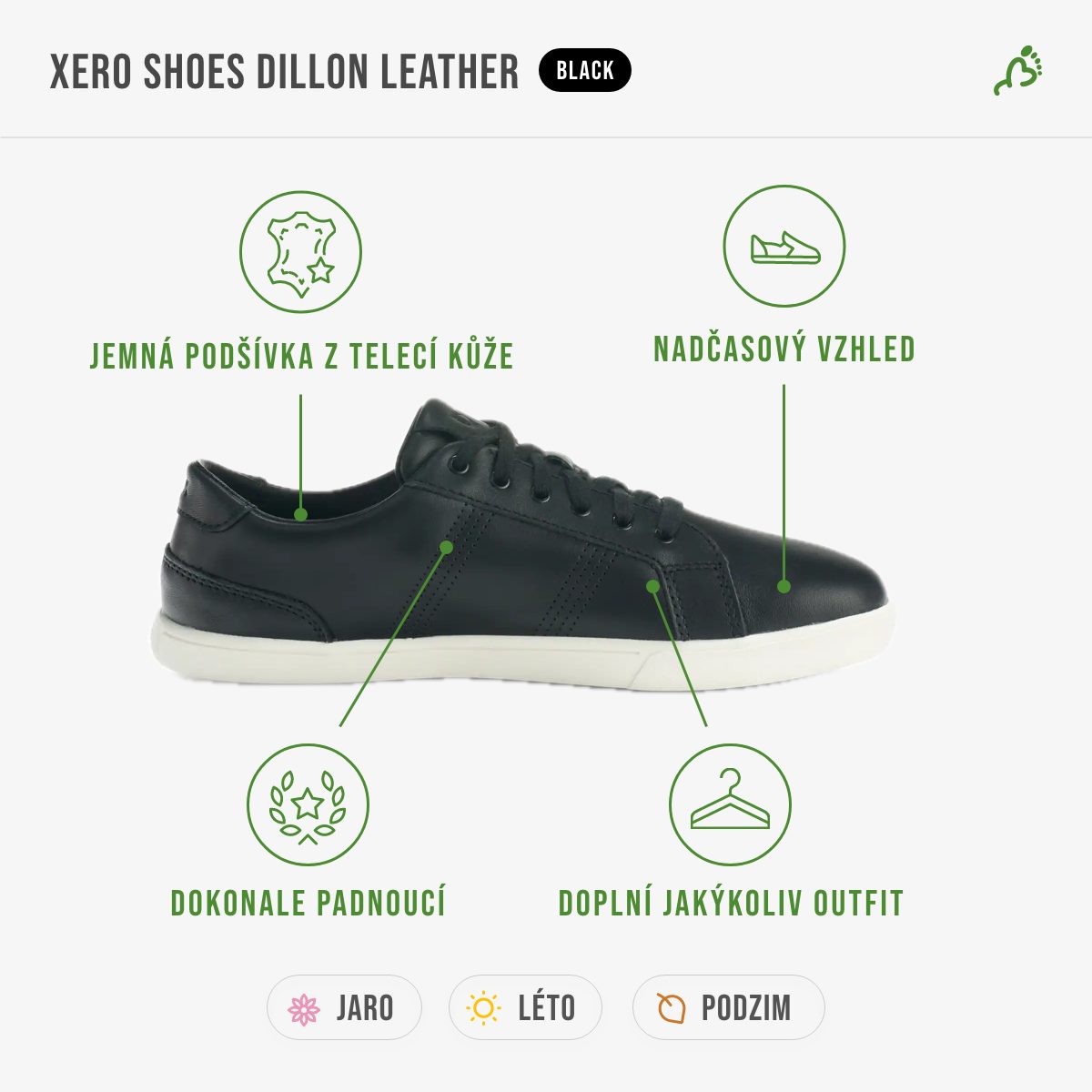Click the 'Nadčasový vzhled' label
Image resolution: width=1092 pixels, height=1092 pixels.
tap(784, 349)
